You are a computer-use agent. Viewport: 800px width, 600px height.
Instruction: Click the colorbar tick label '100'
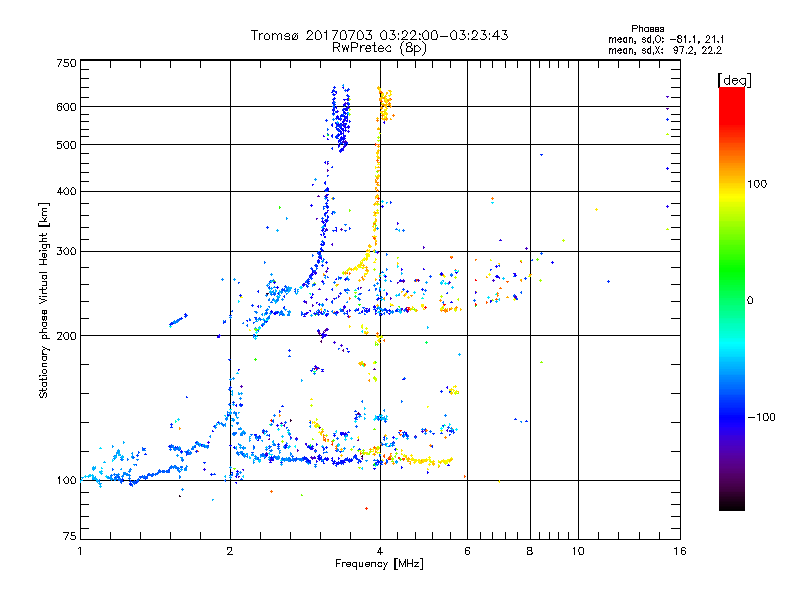coord(757,184)
